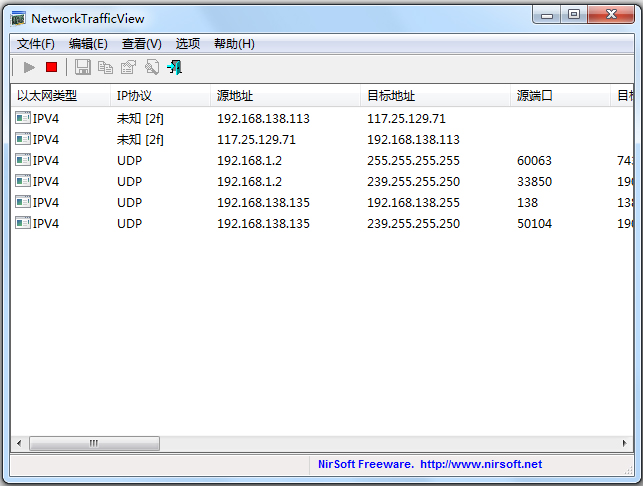Click row icon for port 60063 entry
The image size is (643, 486).
click(23, 160)
